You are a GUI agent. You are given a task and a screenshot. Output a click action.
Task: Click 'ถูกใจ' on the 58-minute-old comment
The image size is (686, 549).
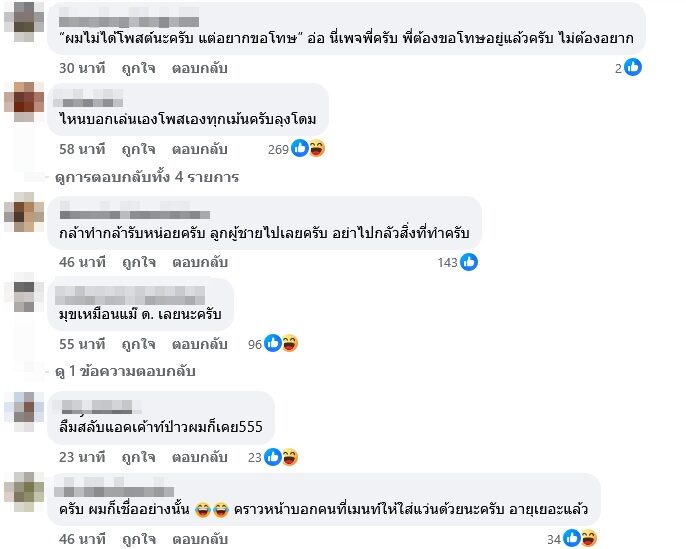point(138,149)
